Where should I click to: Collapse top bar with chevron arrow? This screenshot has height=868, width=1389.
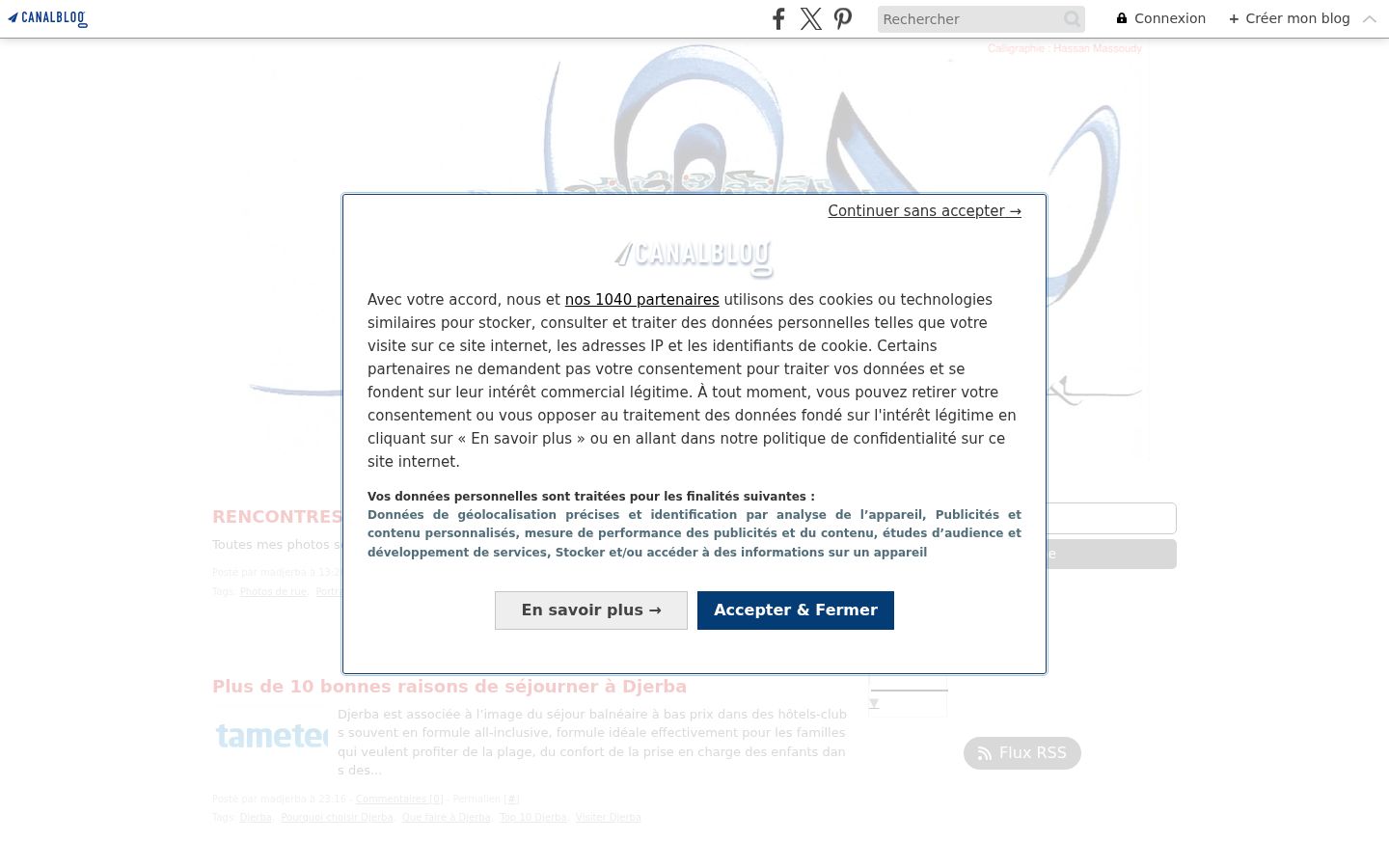tap(1370, 18)
